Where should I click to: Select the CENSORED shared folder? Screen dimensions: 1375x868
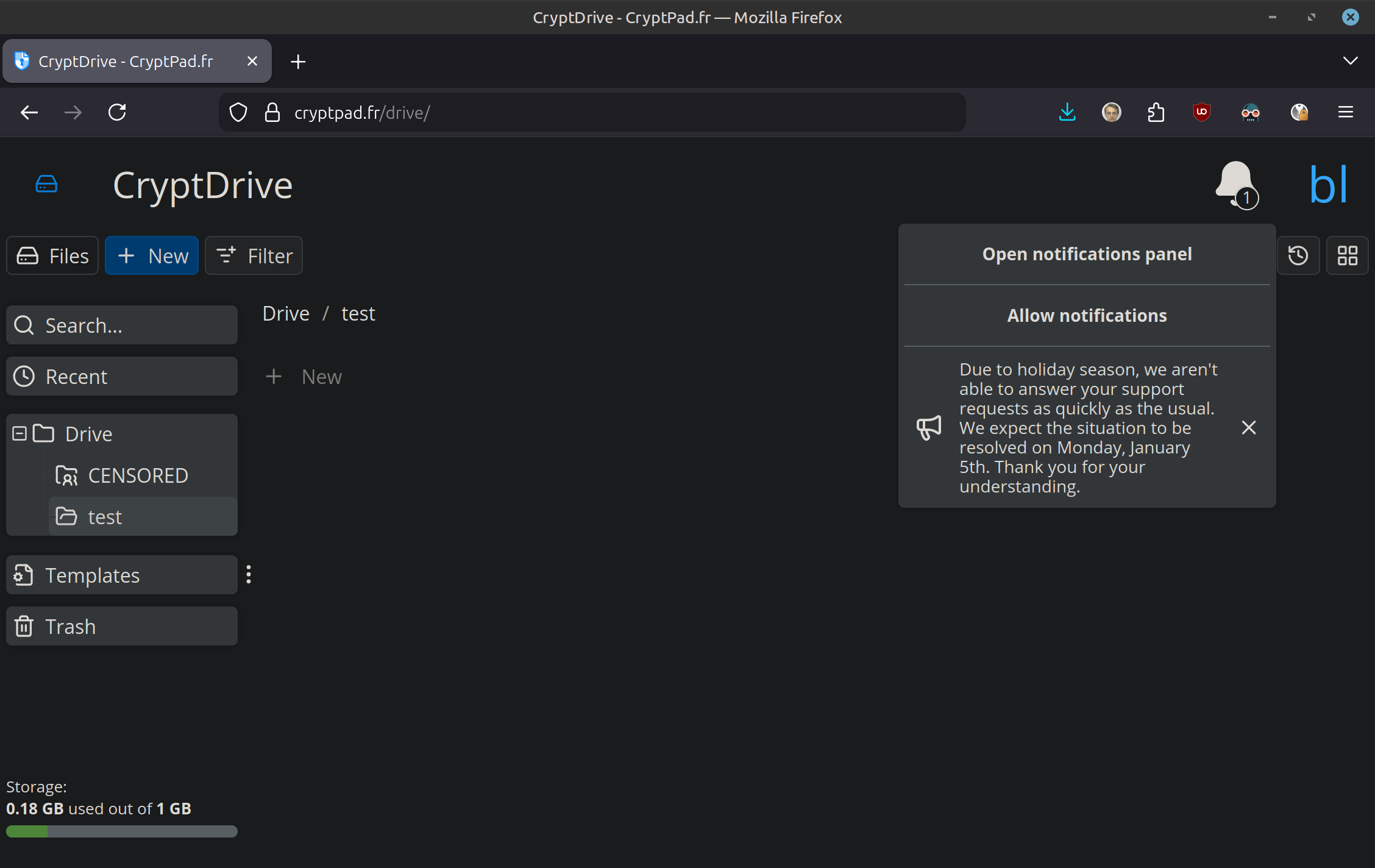point(138,475)
